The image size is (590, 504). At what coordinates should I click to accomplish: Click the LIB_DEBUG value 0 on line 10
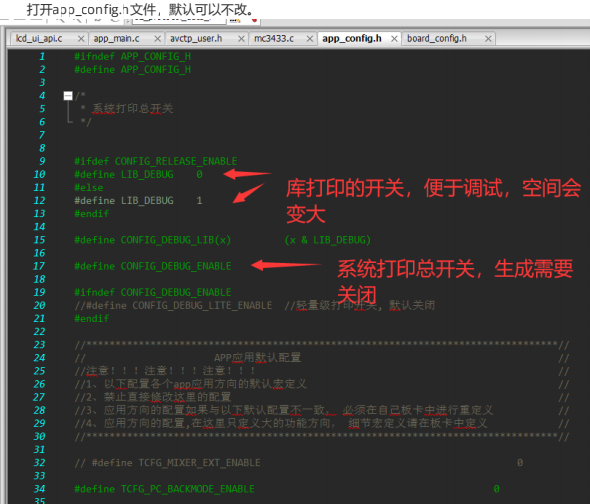pyautogui.click(x=199, y=174)
